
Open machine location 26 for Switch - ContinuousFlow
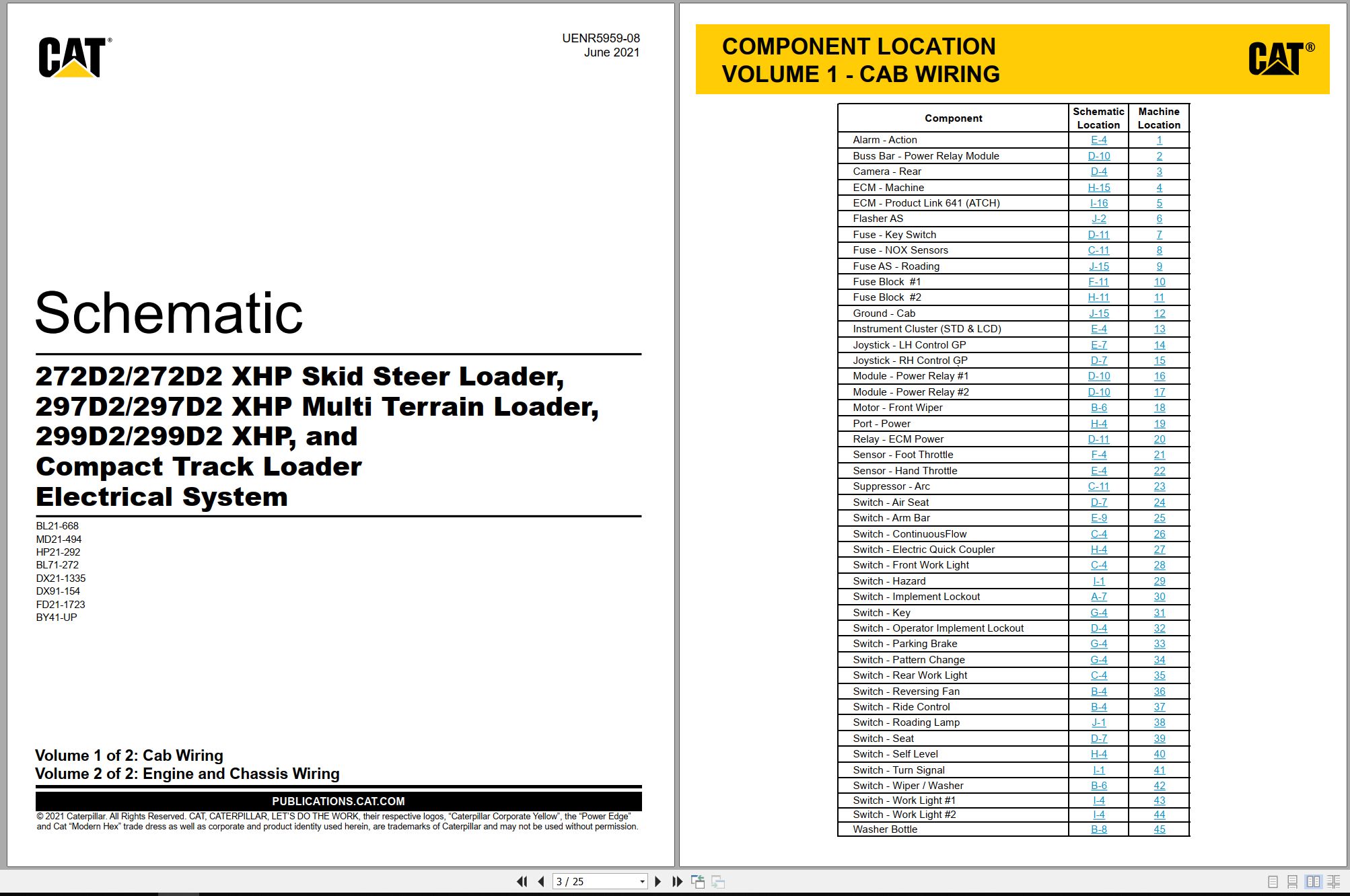pyautogui.click(x=1159, y=534)
